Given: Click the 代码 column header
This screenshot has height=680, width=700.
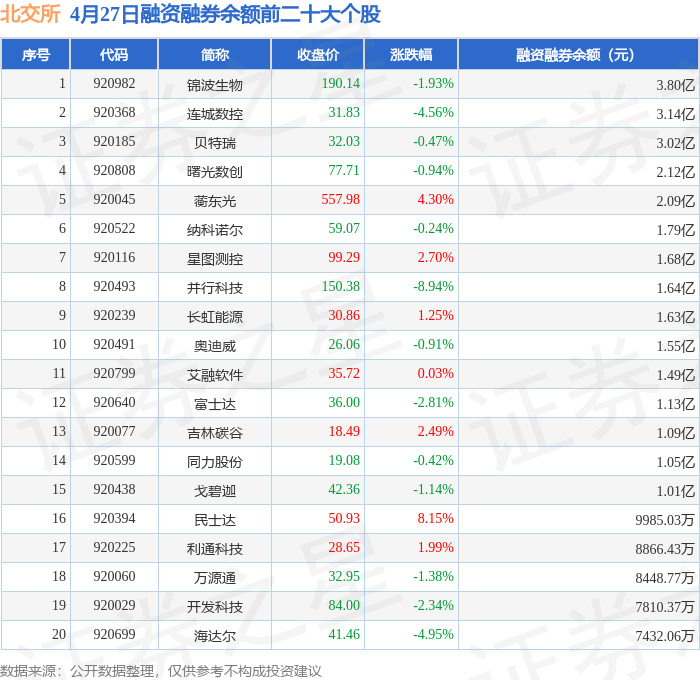Looking at the screenshot, I should point(114,55).
